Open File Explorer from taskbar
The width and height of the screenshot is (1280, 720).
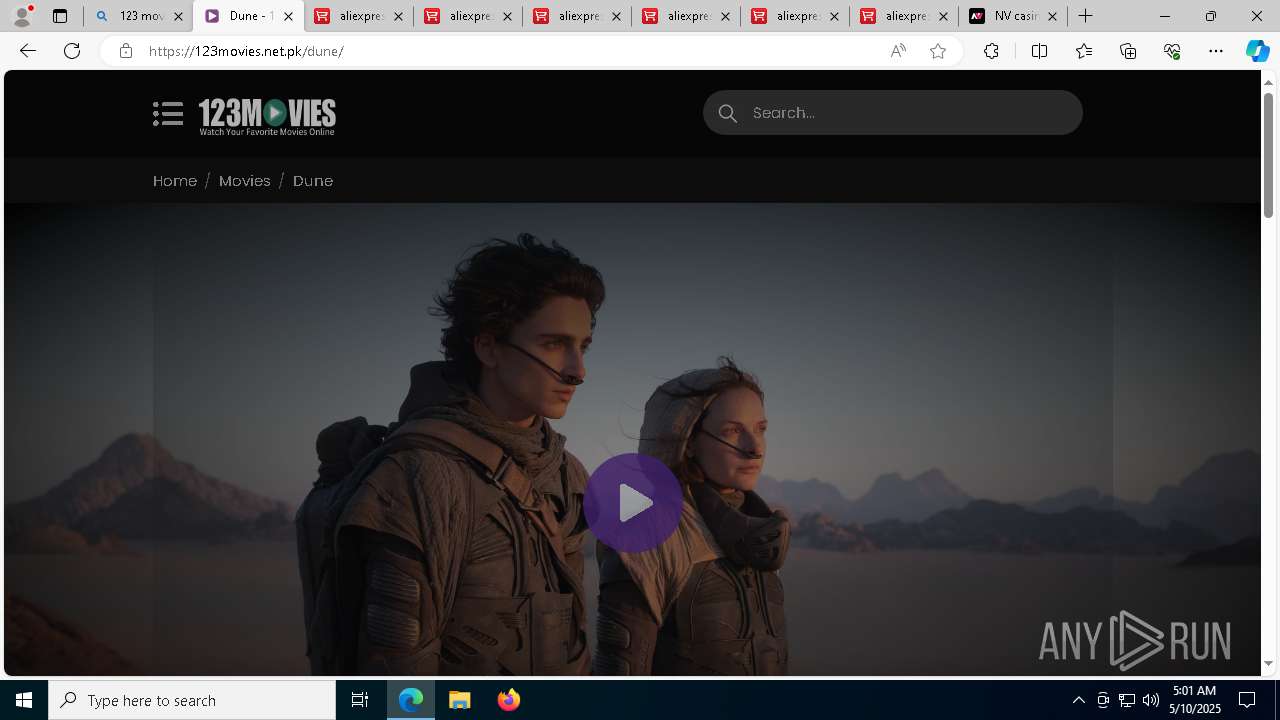coord(460,700)
